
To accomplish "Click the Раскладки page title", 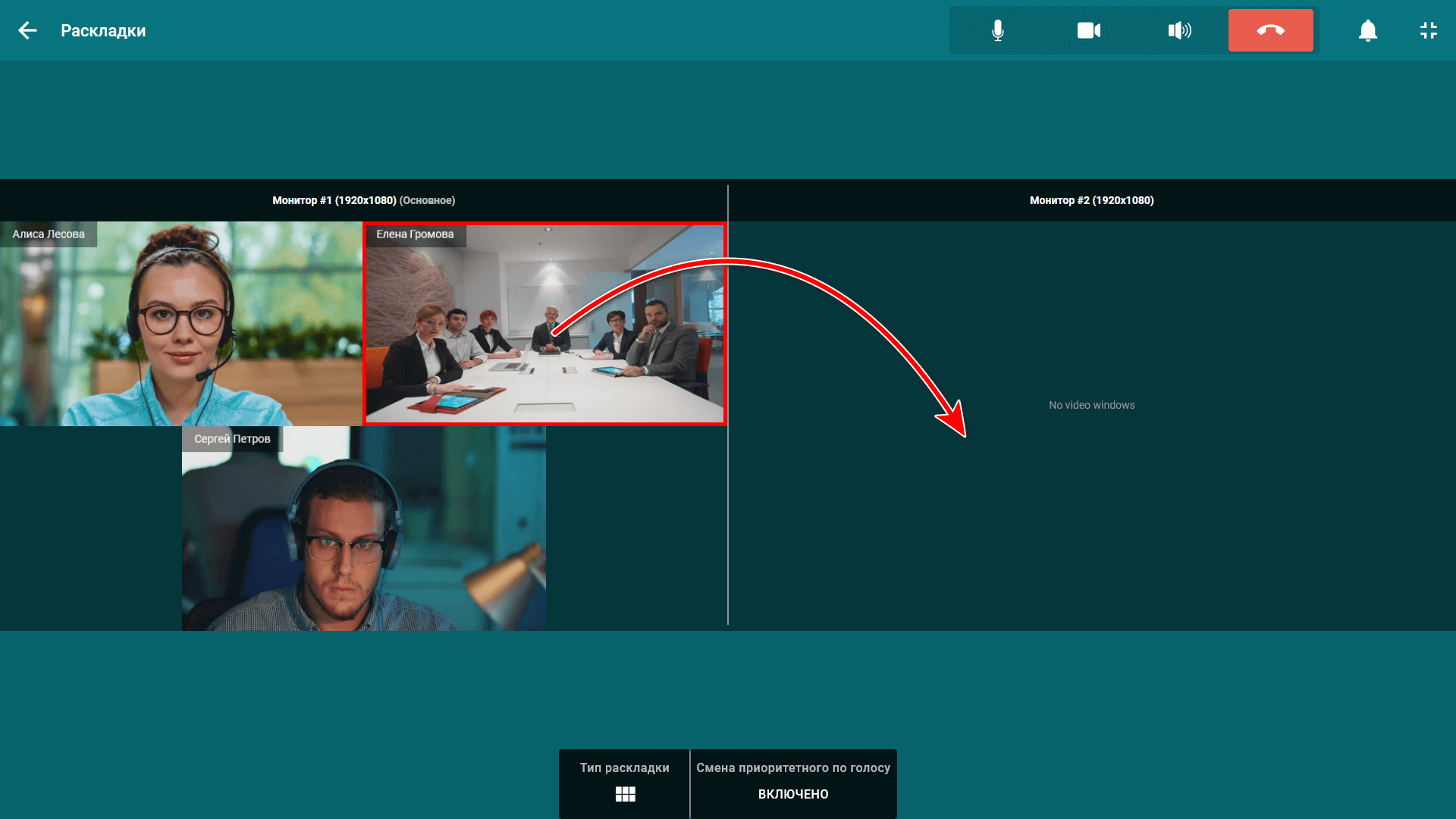I will pos(103,31).
